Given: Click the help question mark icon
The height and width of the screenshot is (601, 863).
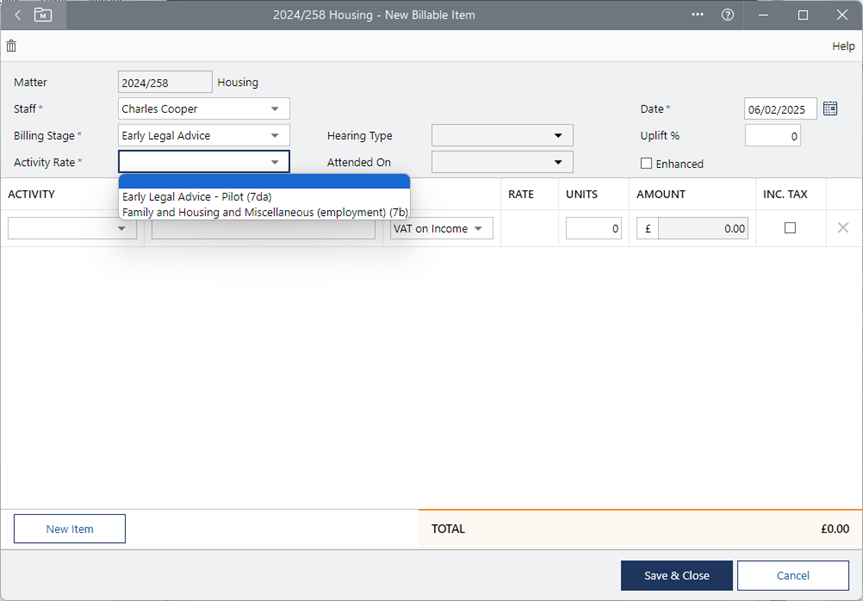Looking at the screenshot, I should [728, 15].
